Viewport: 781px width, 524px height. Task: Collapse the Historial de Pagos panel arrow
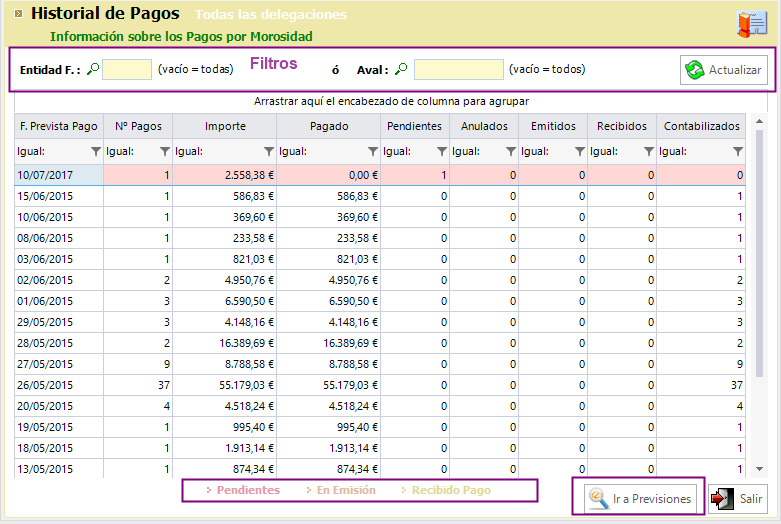coord(18,13)
